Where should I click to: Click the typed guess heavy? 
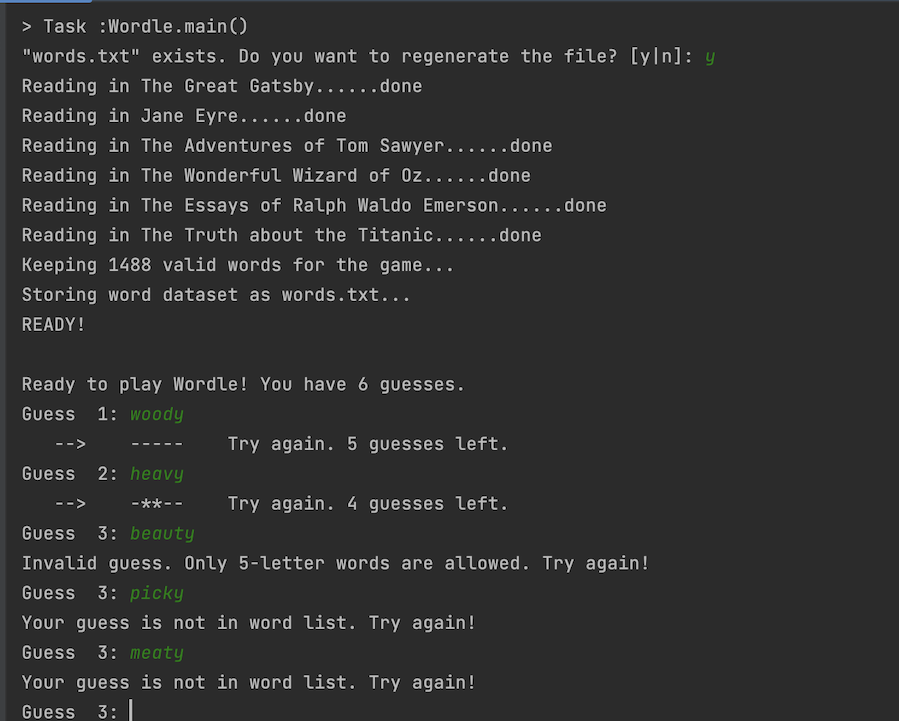coord(157,473)
